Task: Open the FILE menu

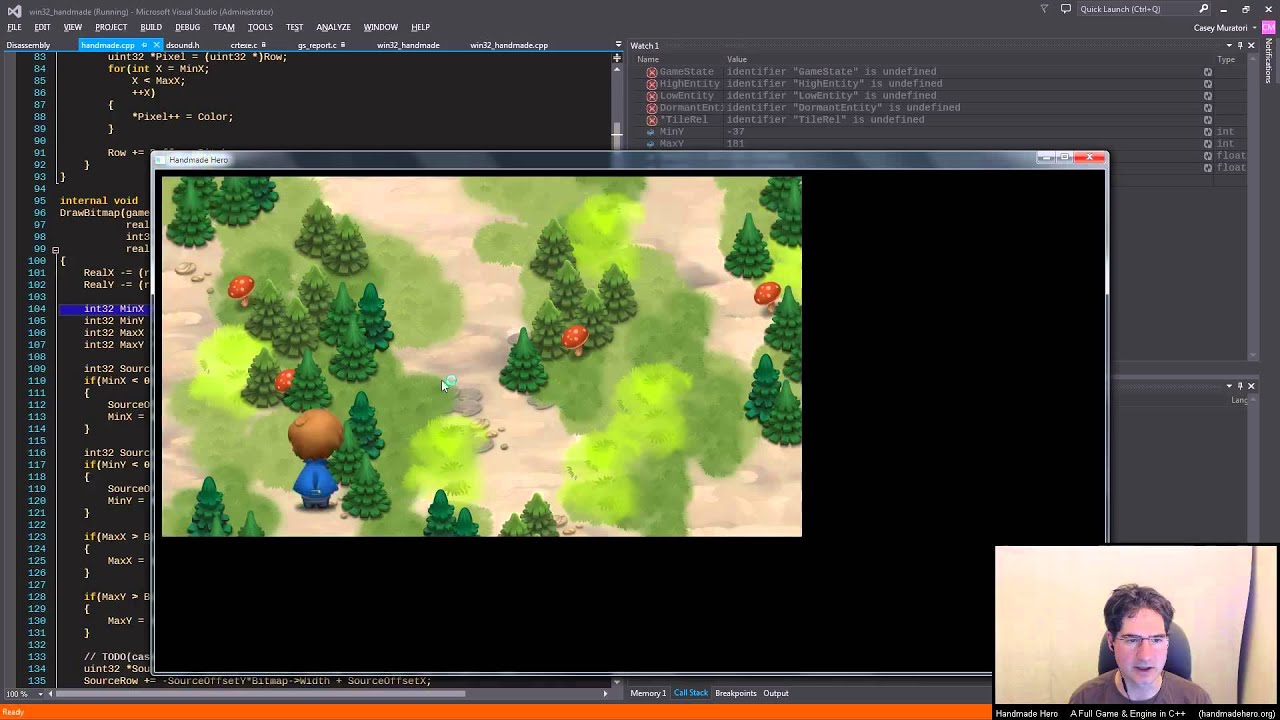Action: [14, 27]
